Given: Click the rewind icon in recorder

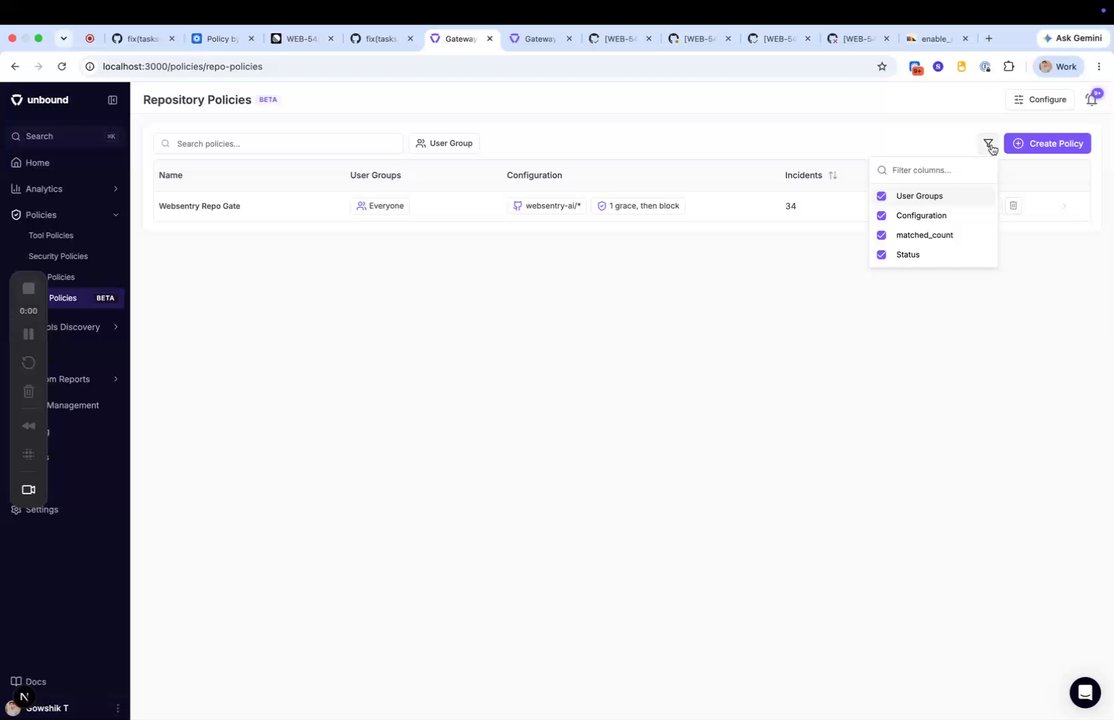Looking at the screenshot, I should tap(28, 426).
